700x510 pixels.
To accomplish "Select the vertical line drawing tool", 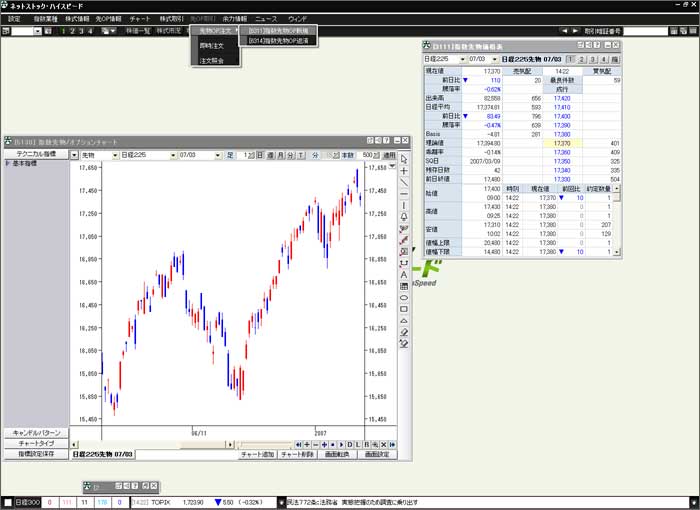I will [404, 206].
